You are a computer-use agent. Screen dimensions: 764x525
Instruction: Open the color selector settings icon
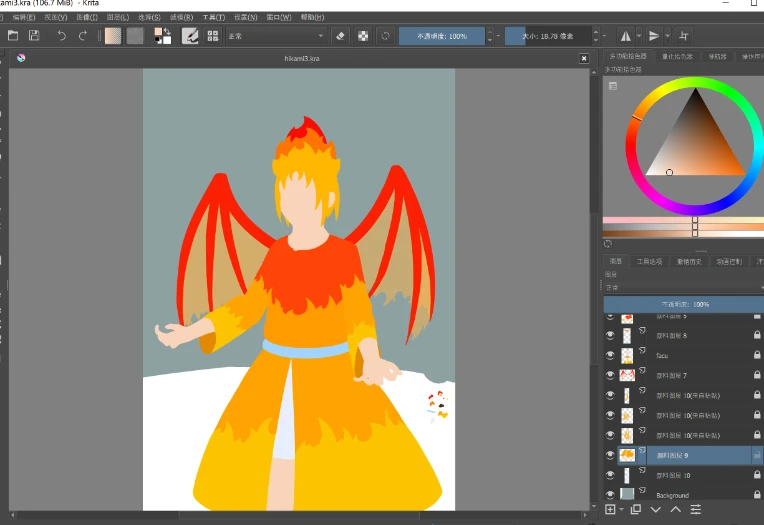[x=613, y=86]
